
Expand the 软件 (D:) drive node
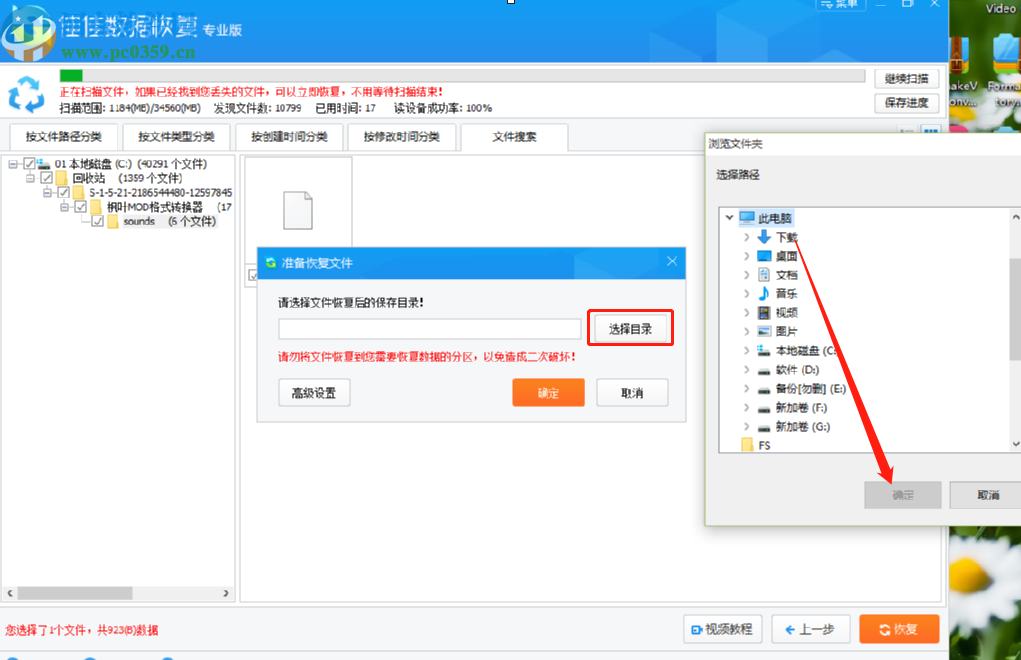coord(746,370)
